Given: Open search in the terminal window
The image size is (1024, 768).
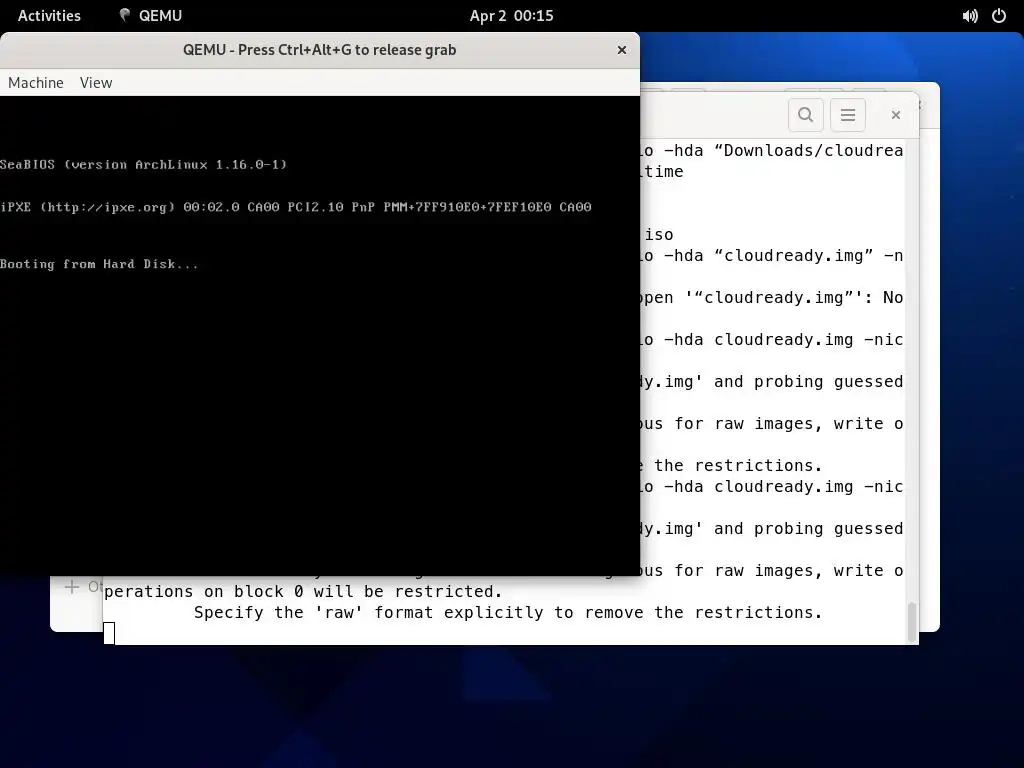Looking at the screenshot, I should [806, 115].
